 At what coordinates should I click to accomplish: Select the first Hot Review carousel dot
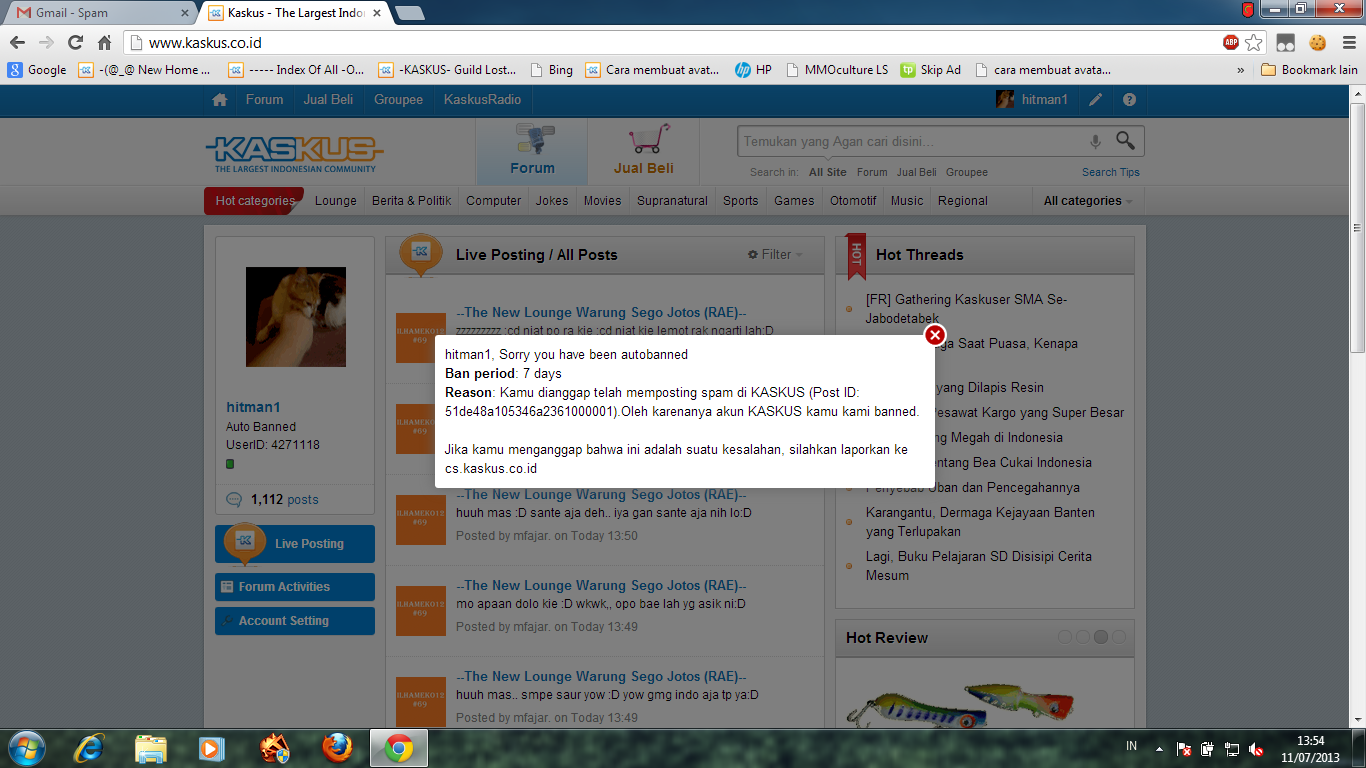(x=1065, y=637)
